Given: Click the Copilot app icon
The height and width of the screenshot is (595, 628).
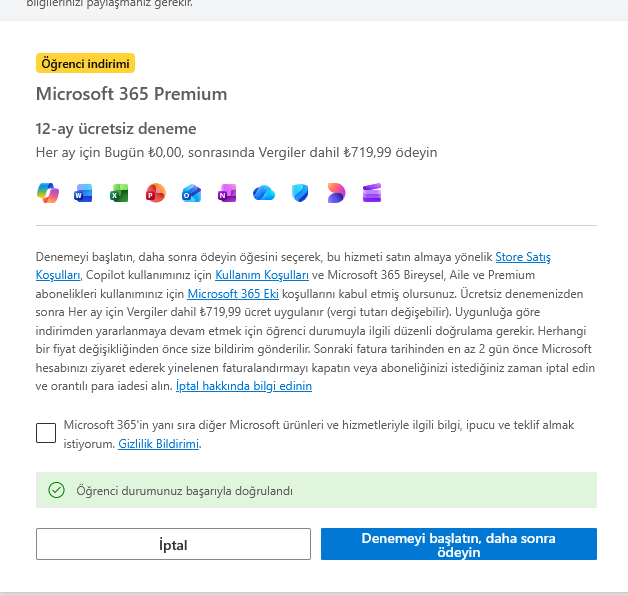Looking at the screenshot, I should 47,193.
